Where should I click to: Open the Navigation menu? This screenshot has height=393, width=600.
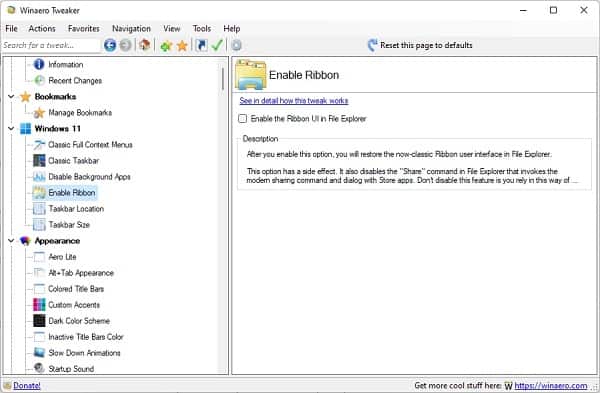131,29
